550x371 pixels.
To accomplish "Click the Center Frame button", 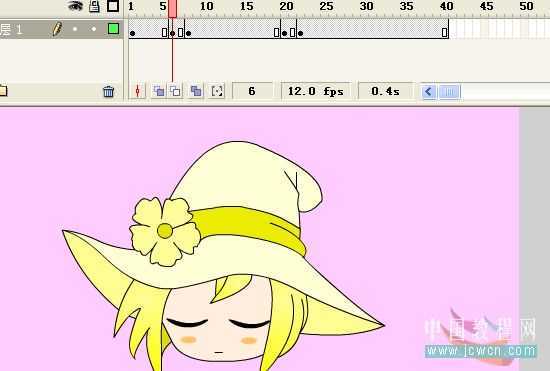I will pos(138,91).
